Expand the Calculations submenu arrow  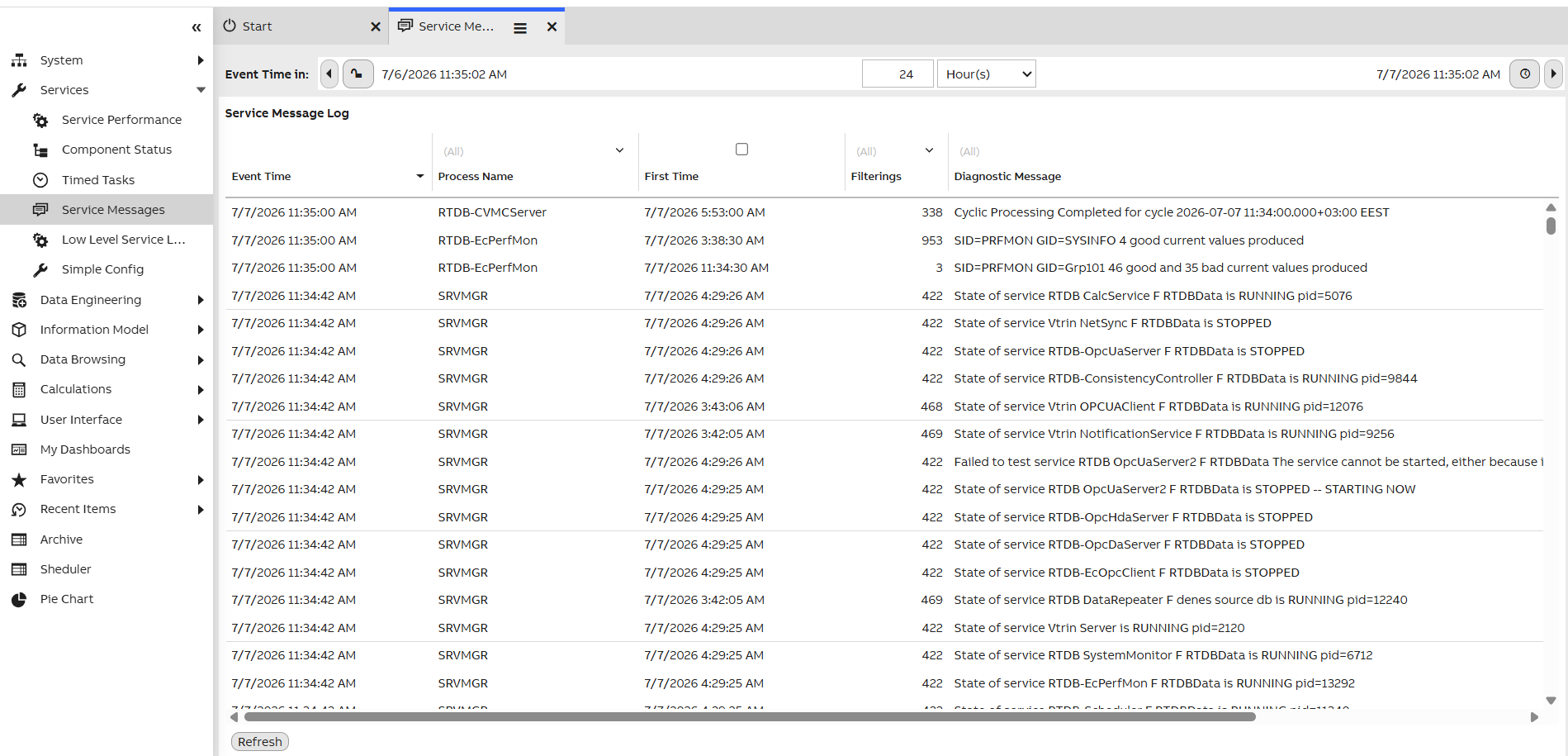coord(201,390)
